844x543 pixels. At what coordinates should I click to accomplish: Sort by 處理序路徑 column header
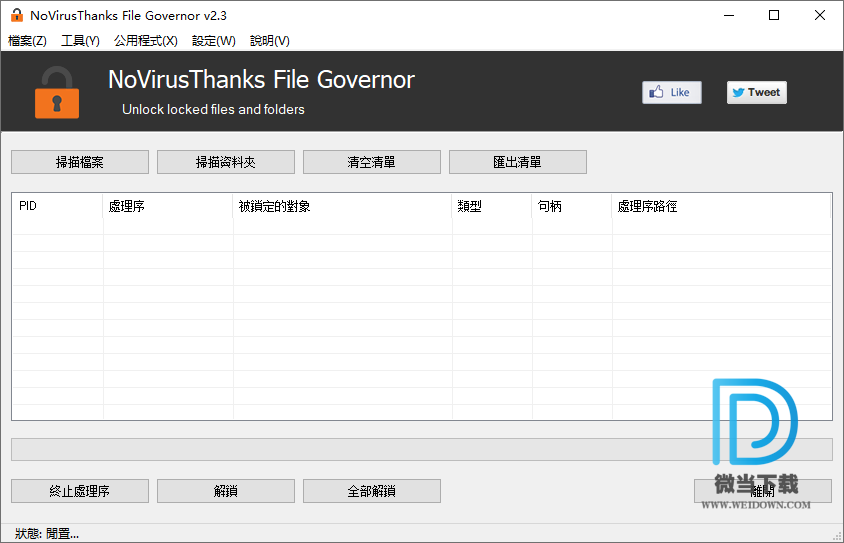[x=721, y=206]
